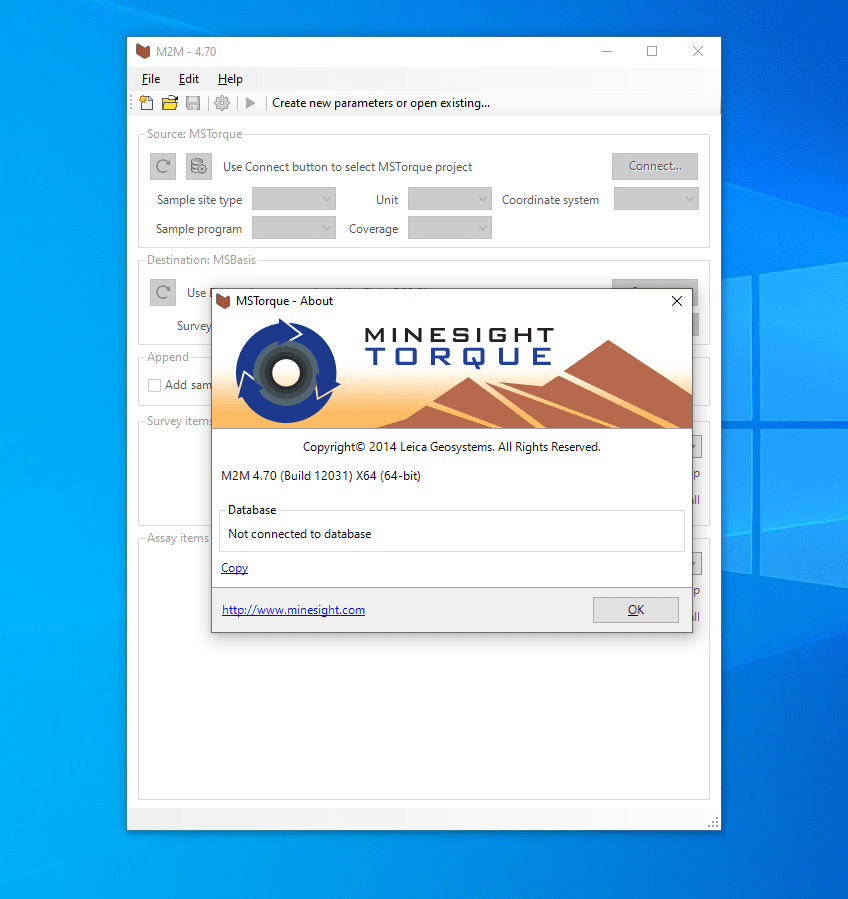848x899 pixels.
Task: Click the Source MSTorque refresh icon
Action: (x=163, y=167)
